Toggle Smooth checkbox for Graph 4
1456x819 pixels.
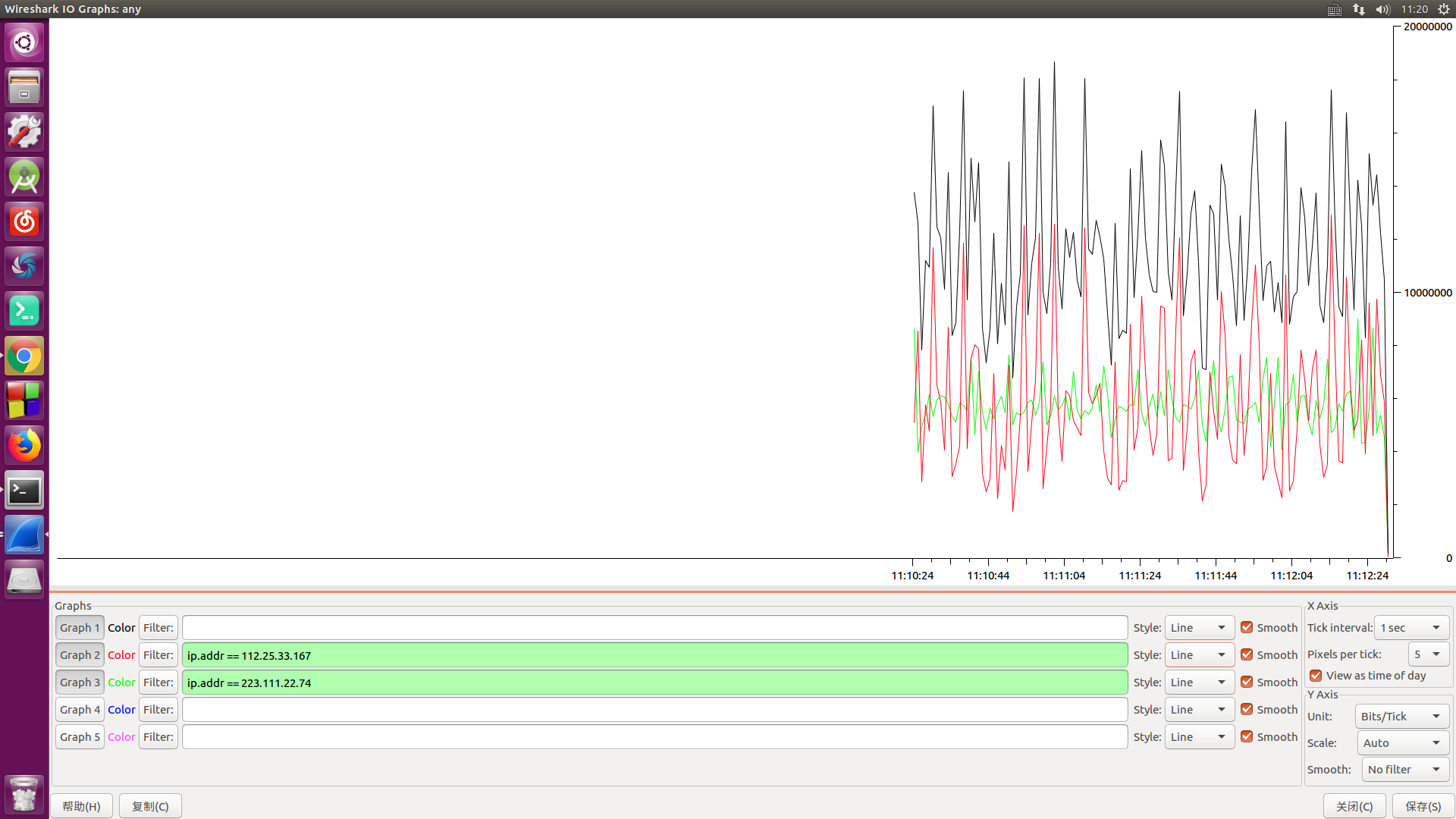(1247, 709)
